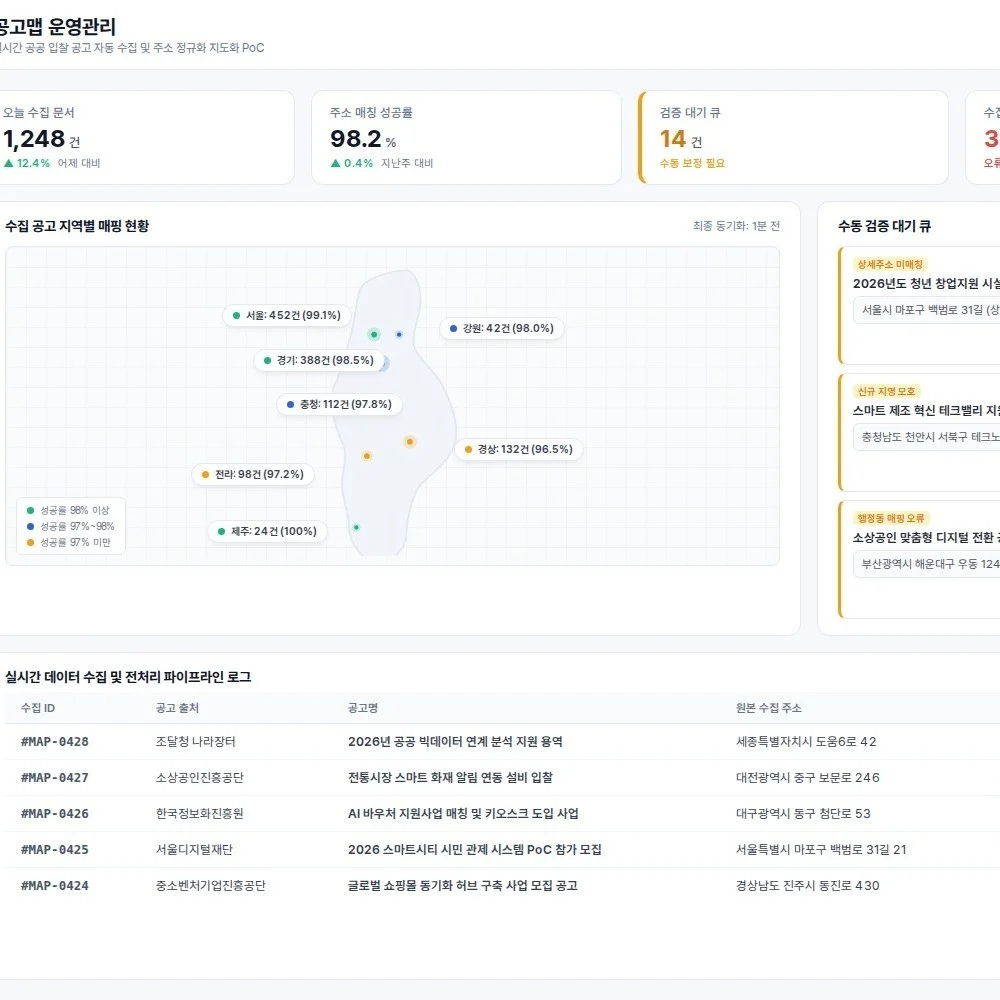1000x1000 pixels.
Task: Select the 제주: 24건 (100%) map label
Action: point(267,531)
